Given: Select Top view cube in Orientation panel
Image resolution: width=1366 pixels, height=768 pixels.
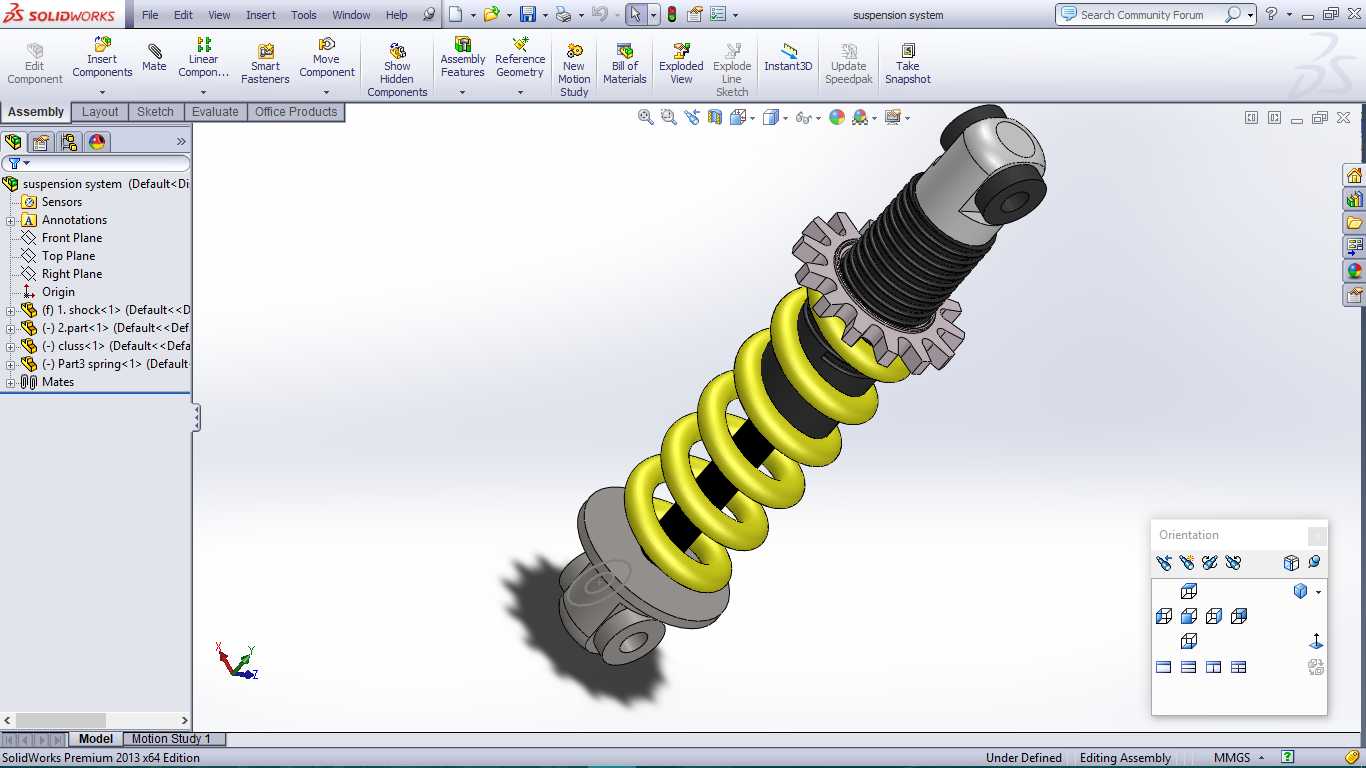Looking at the screenshot, I should tap(1188, 591).
